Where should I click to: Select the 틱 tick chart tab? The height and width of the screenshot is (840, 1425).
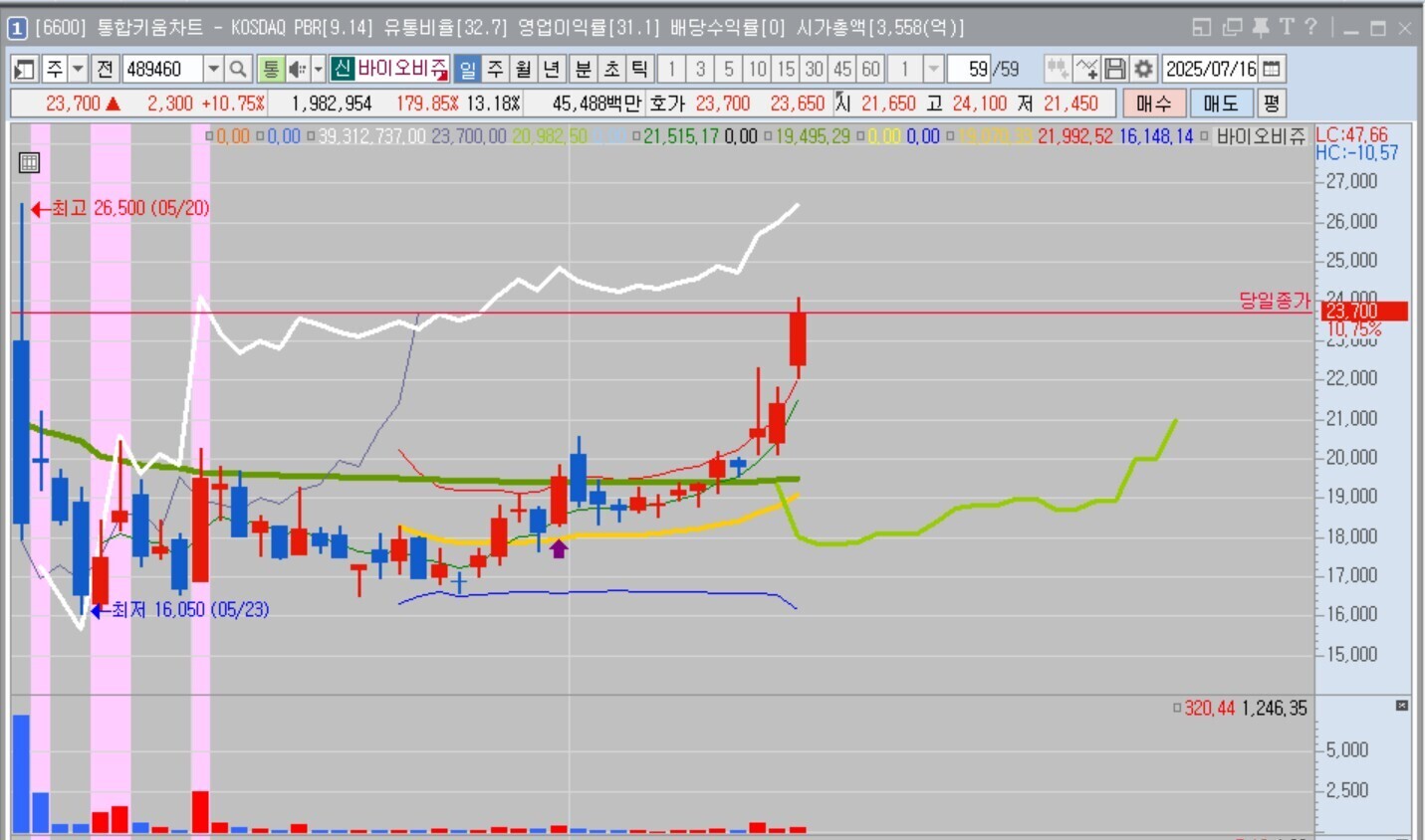click(639, 69)
